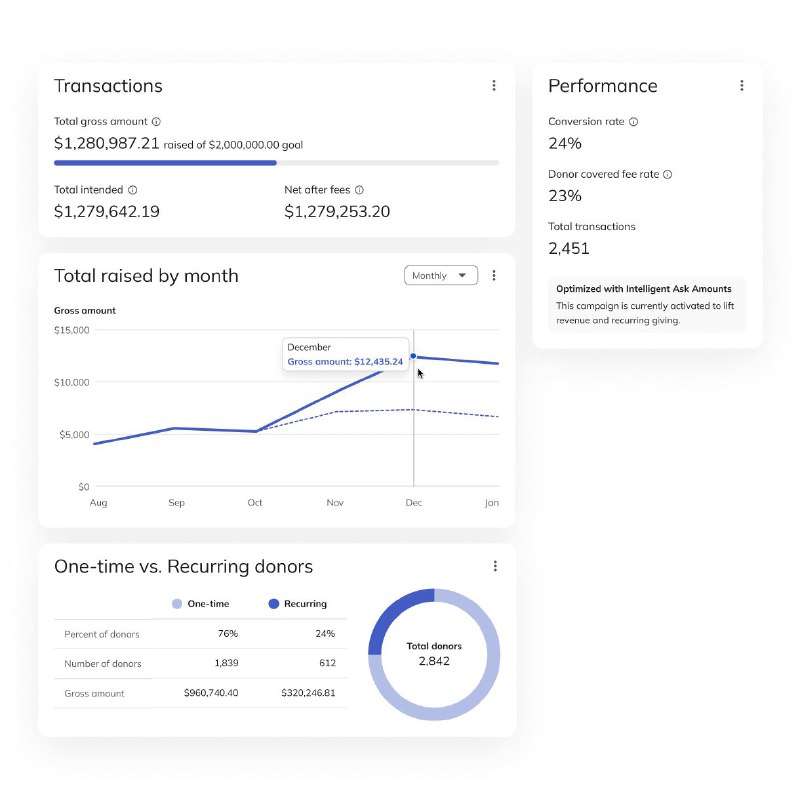Image resolution: width=800 pixels, height=800 pixels.
Task: Open One-time vs. Recurring donors menu
Action: [494, 566]
